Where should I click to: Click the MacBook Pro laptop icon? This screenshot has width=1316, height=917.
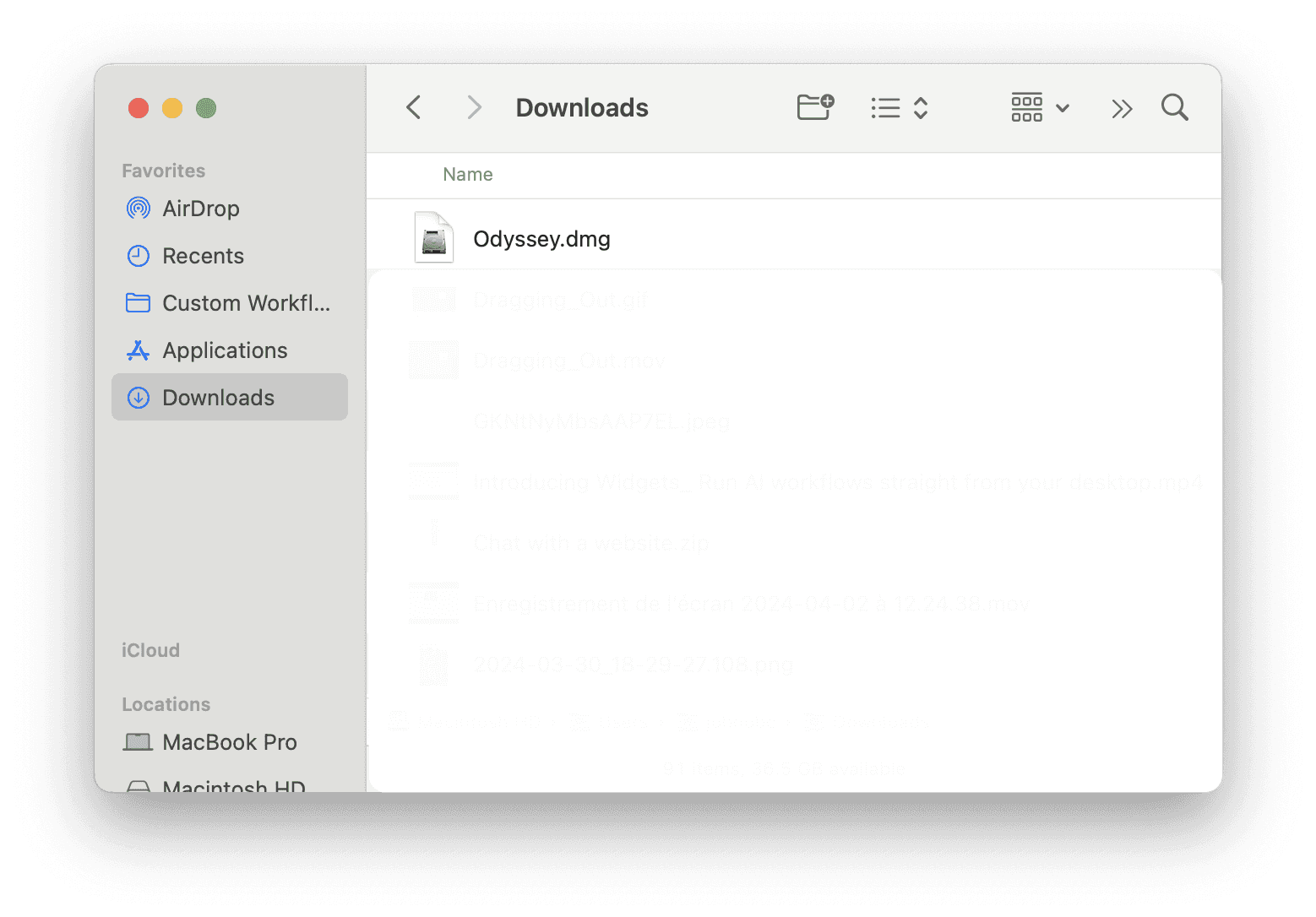pos(138,742)
